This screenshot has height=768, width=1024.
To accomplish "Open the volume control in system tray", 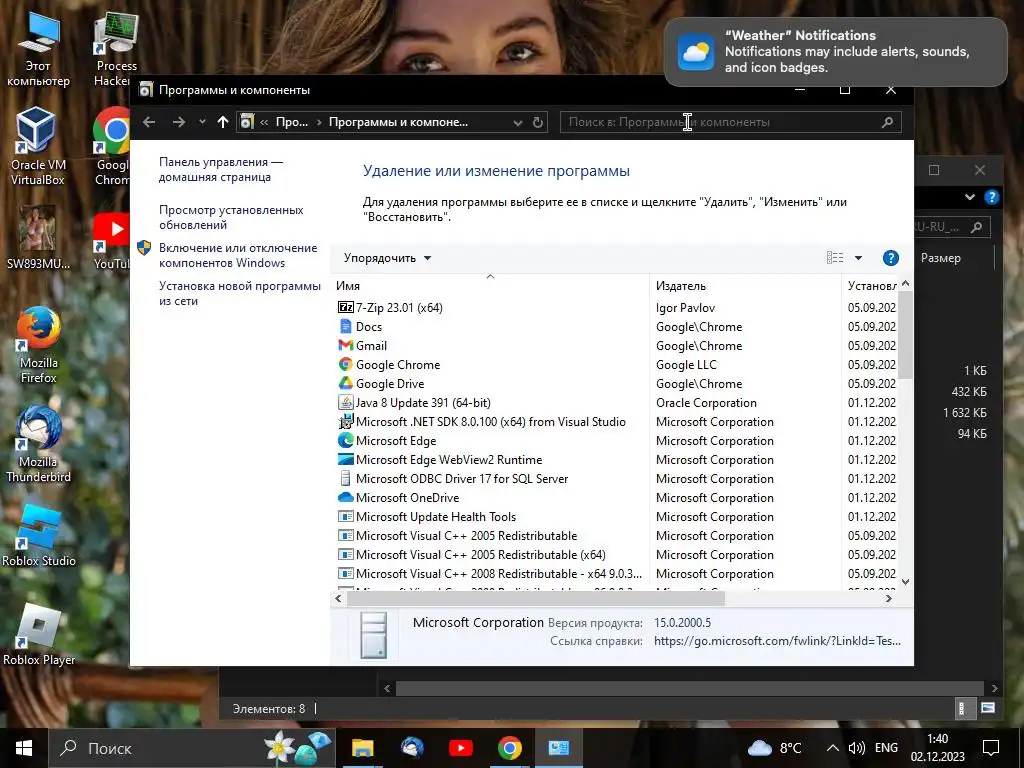I will pos(856,748).
